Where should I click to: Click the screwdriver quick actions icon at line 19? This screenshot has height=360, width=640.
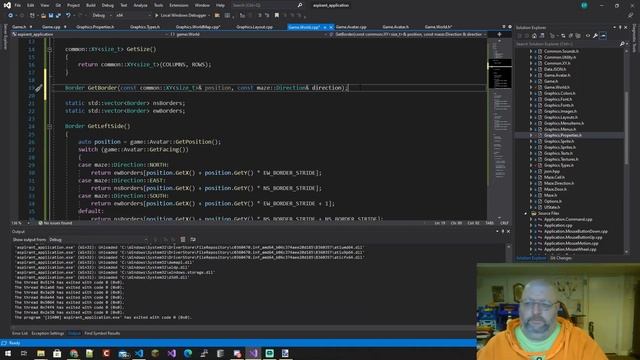pos(38,88)
